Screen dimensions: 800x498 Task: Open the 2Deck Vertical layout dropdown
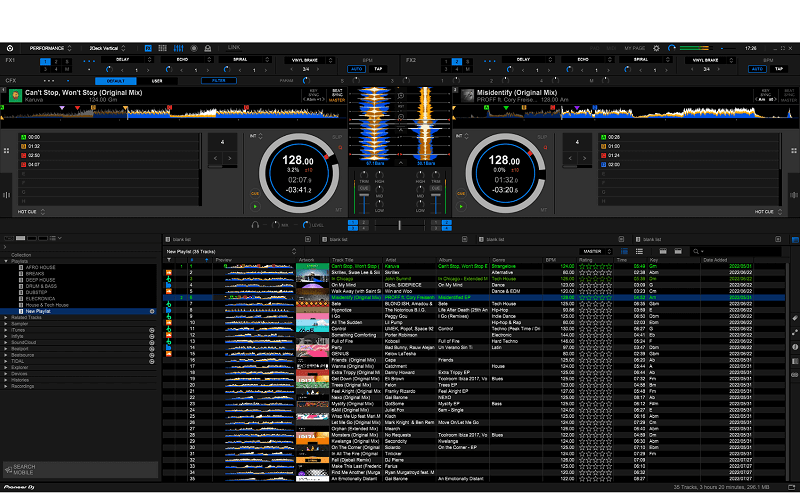tap(107, 48)
